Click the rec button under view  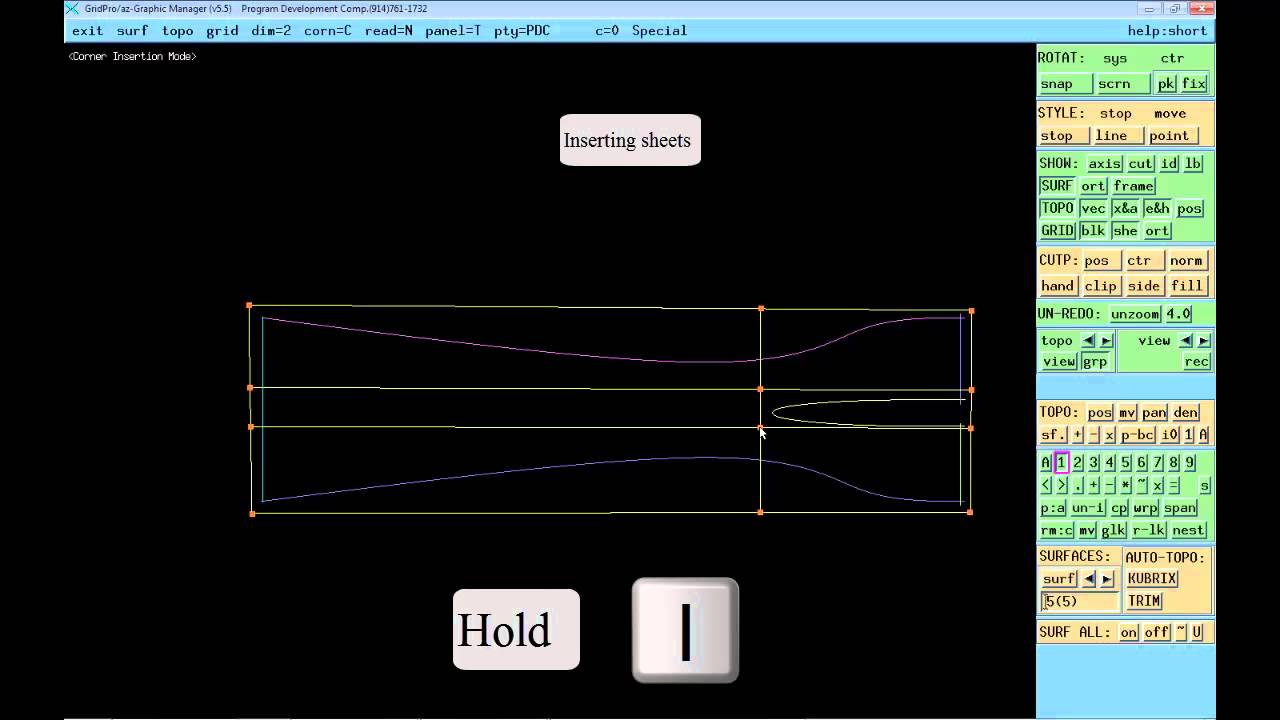(1197, 362)
